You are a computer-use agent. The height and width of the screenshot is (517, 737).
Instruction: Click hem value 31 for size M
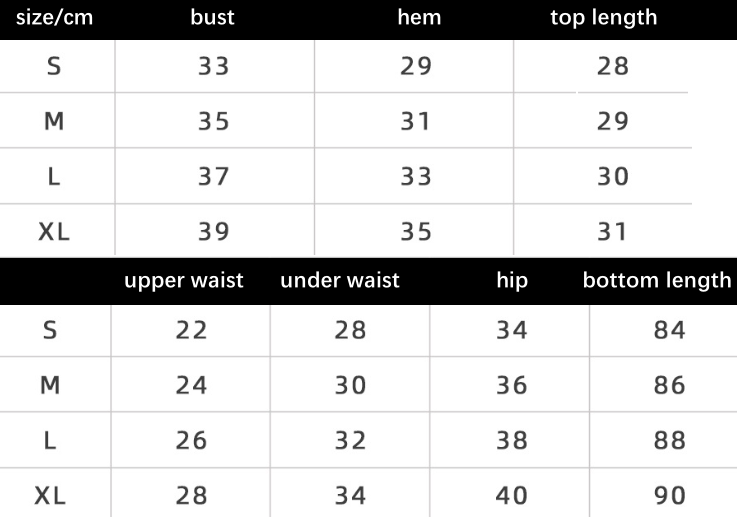415,122
